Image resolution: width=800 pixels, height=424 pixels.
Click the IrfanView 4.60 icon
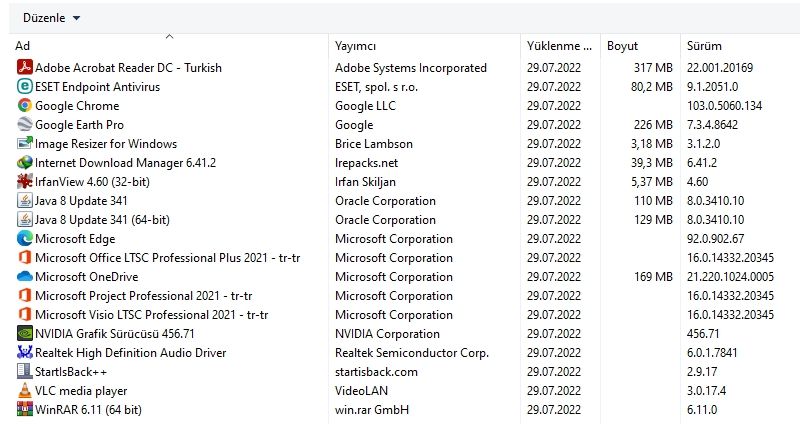25,182
